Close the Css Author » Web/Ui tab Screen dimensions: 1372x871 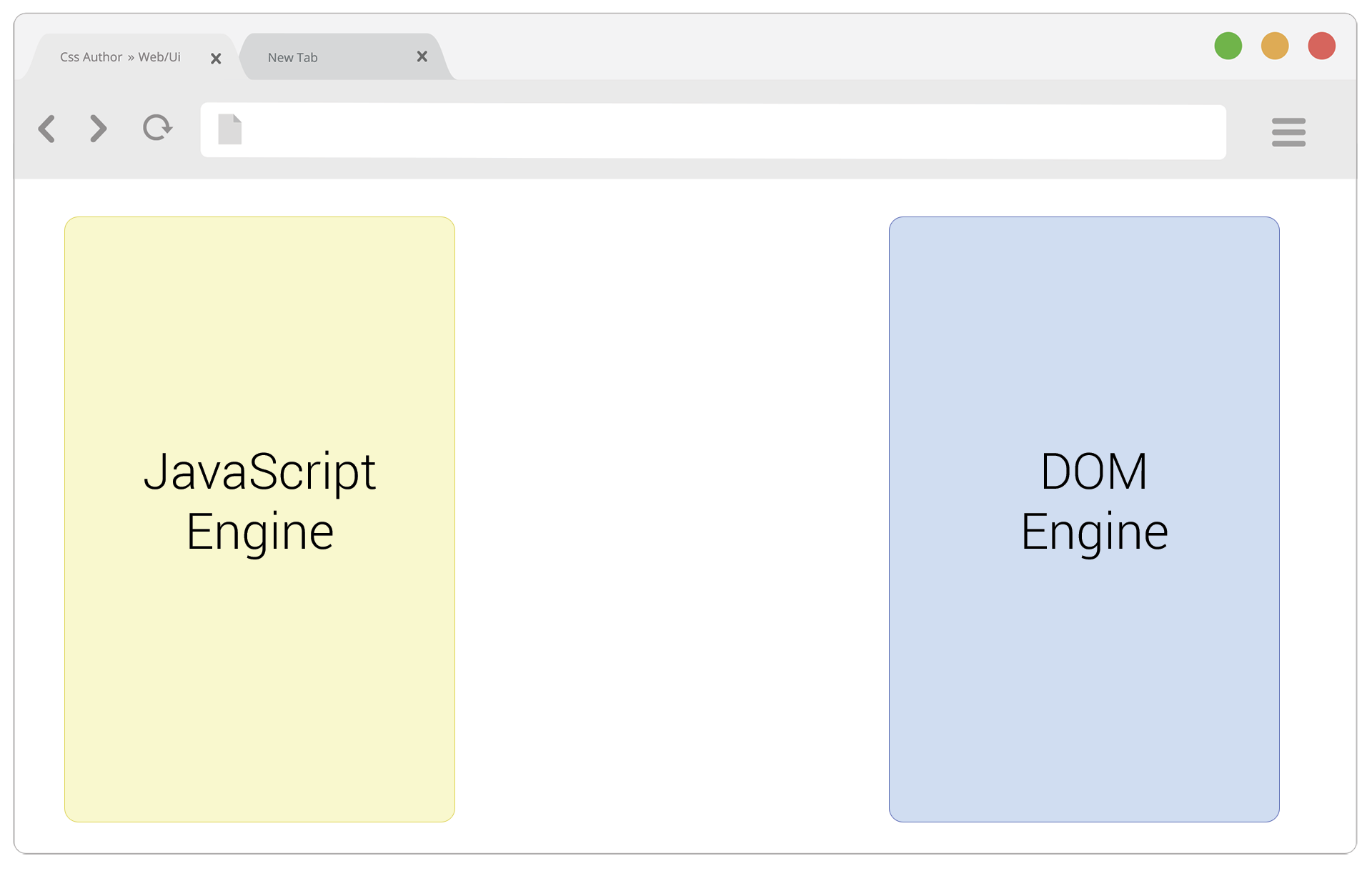(216, 59)
